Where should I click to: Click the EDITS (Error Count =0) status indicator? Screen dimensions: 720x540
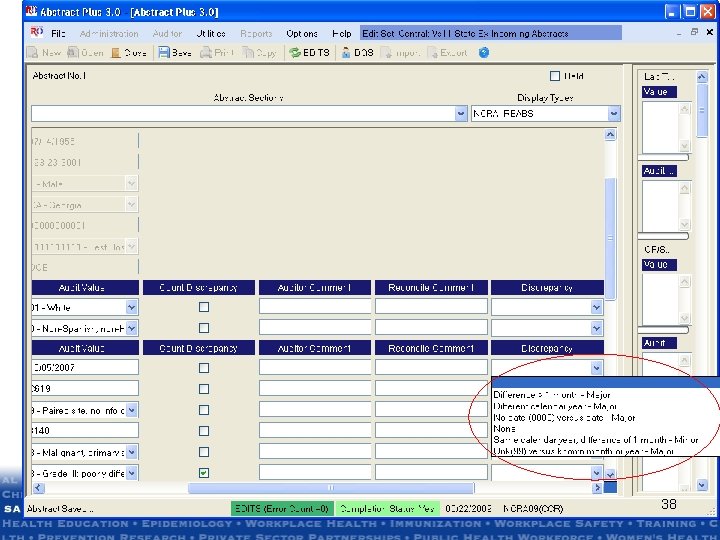tap(282, 508)
